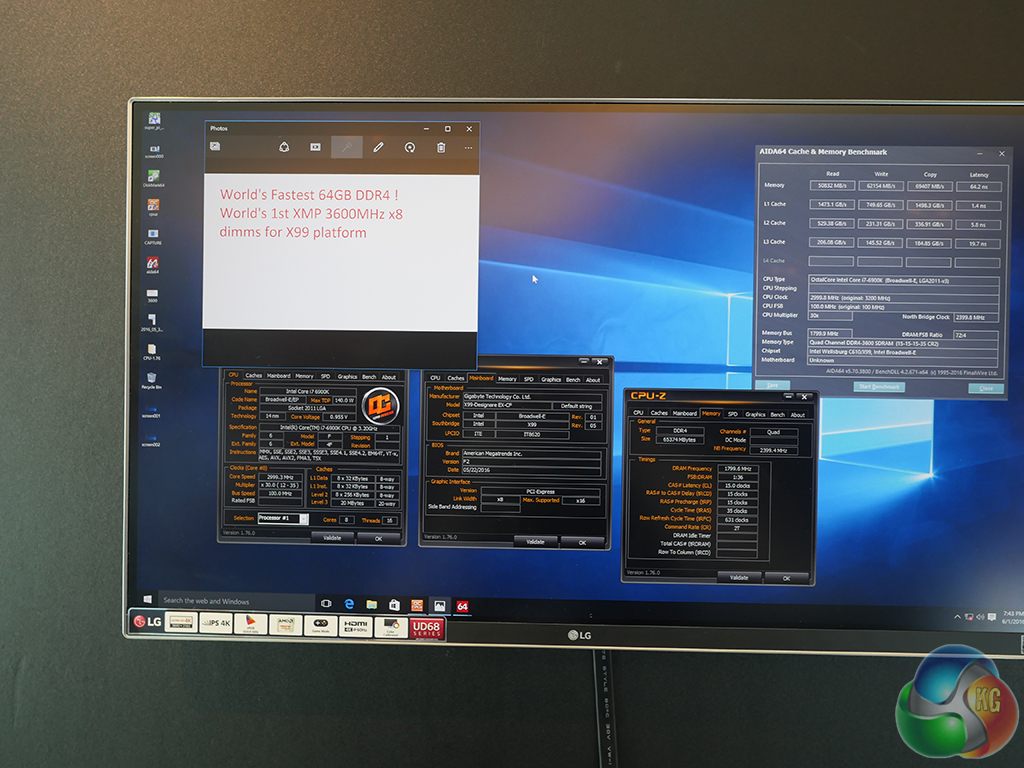The width and height of the screenshot is (1024, 768).
Task: Click Validate in the CPU-Z Memory window
Action: click(x=739, y=577)
